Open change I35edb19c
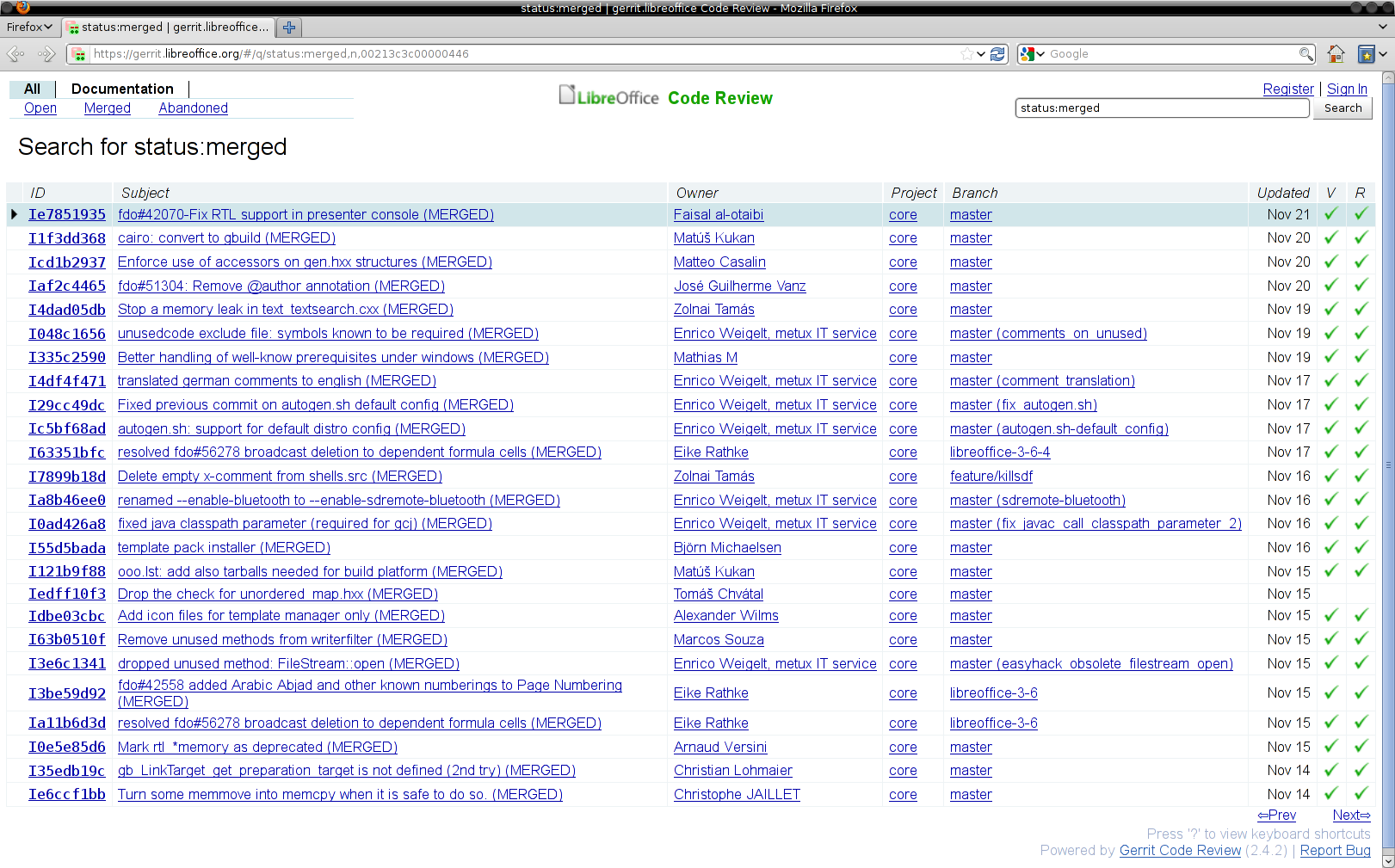Screen dimensions: 1395x868 click(67, 770)
